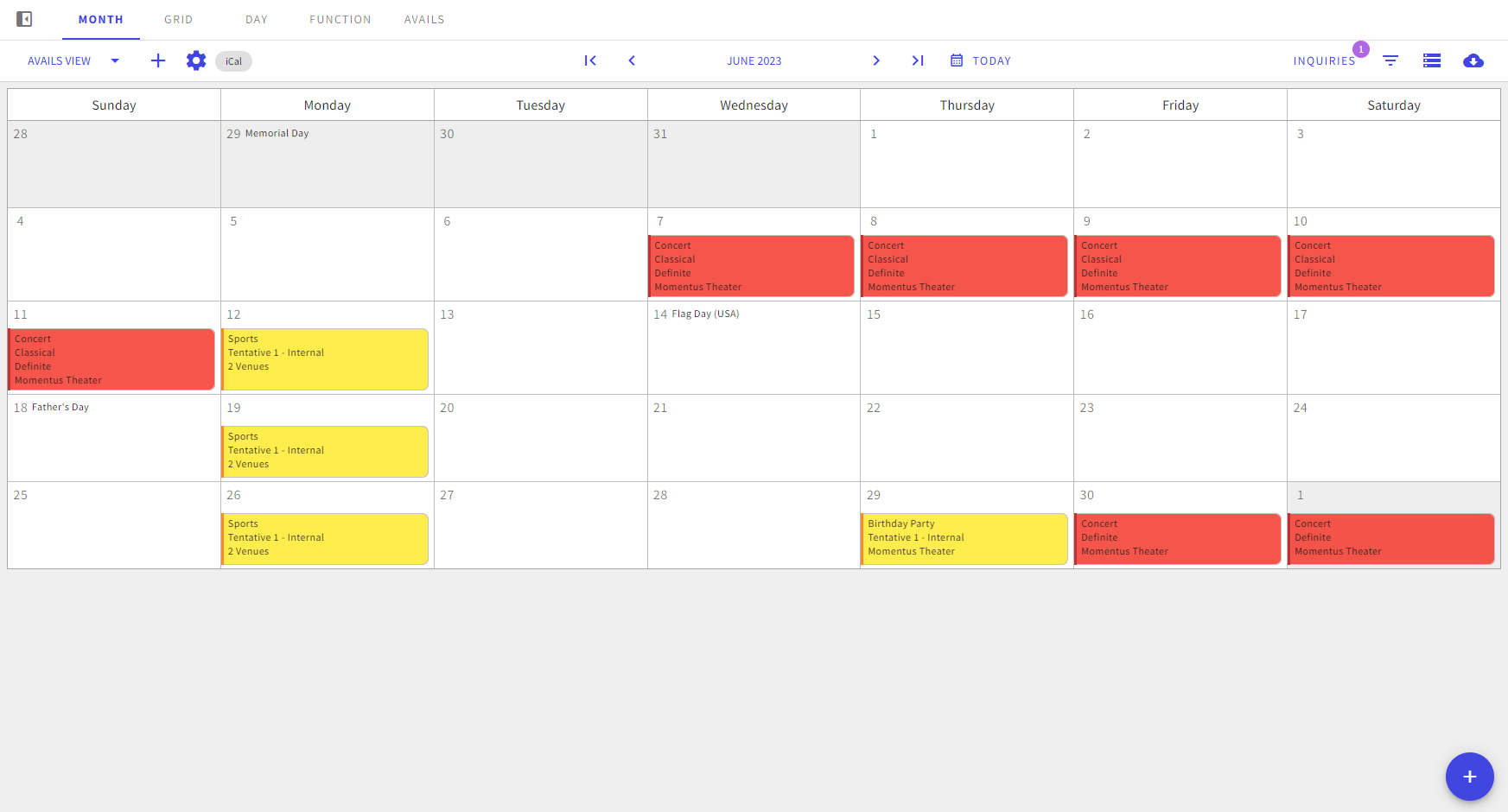Select the Memorial Day holiday label
Screen dimensions: 1508x812
(277, 133)
